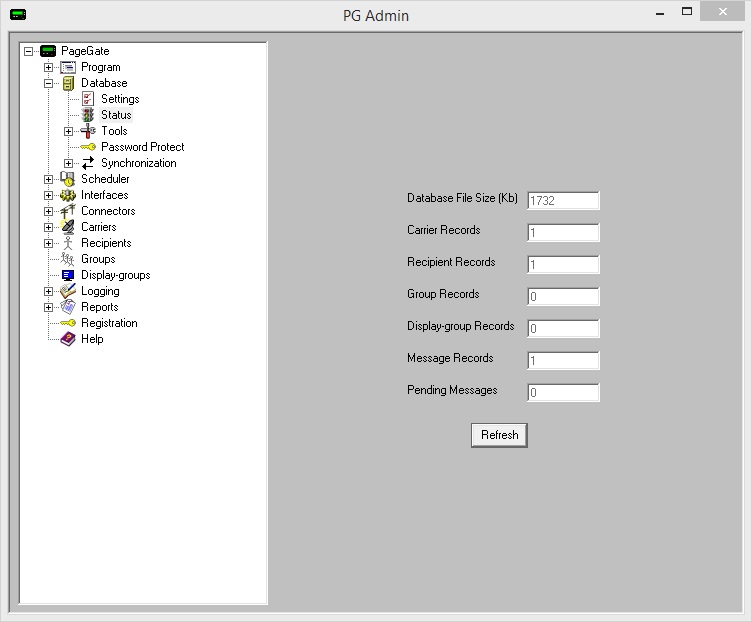Click the Scheduler clock icon
Screen dimensions: 752x622
pos(68,179)
